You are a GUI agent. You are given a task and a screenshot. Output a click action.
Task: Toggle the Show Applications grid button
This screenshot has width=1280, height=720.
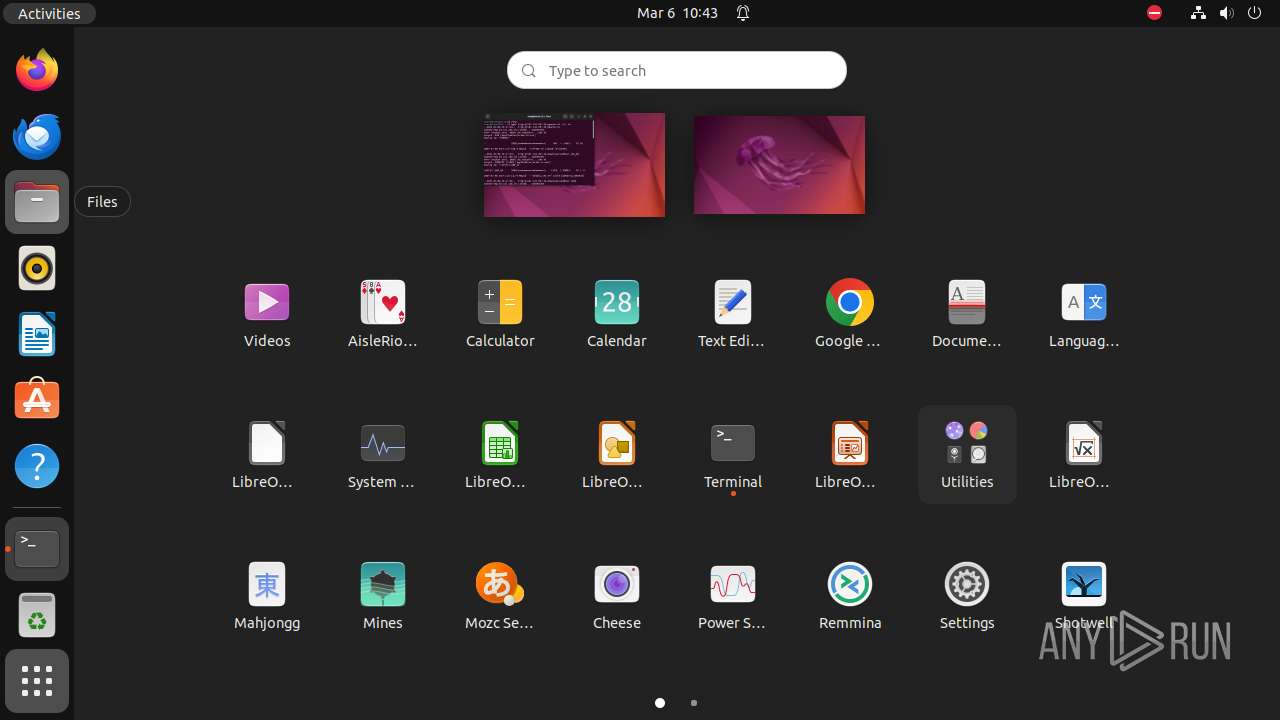[37, 681]
